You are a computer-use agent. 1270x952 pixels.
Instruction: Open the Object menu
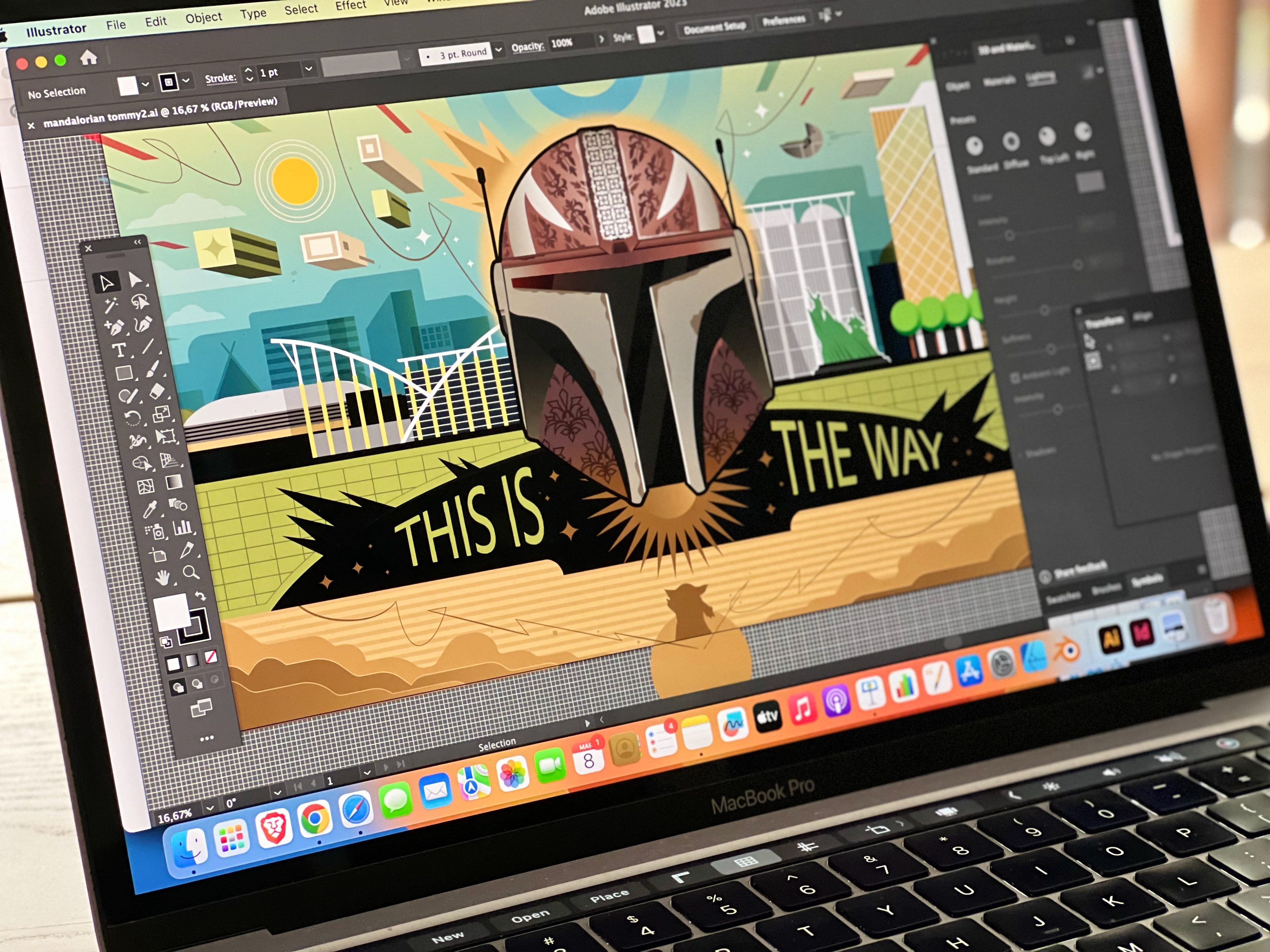(203, 17)
